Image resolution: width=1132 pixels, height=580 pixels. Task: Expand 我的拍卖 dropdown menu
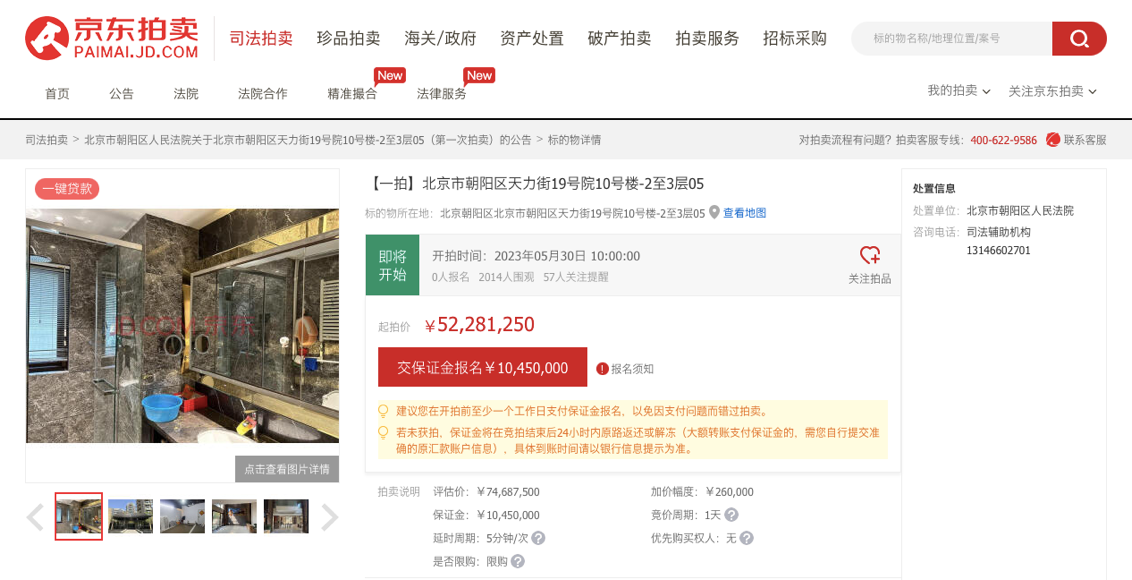(958, 91)
